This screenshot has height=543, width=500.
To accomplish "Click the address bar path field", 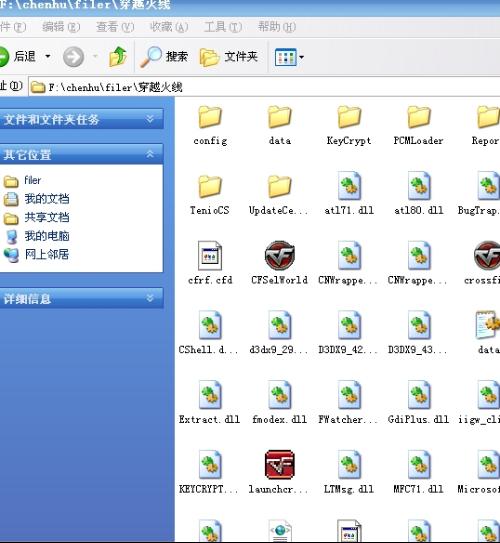I will click(x=265, y=87).
